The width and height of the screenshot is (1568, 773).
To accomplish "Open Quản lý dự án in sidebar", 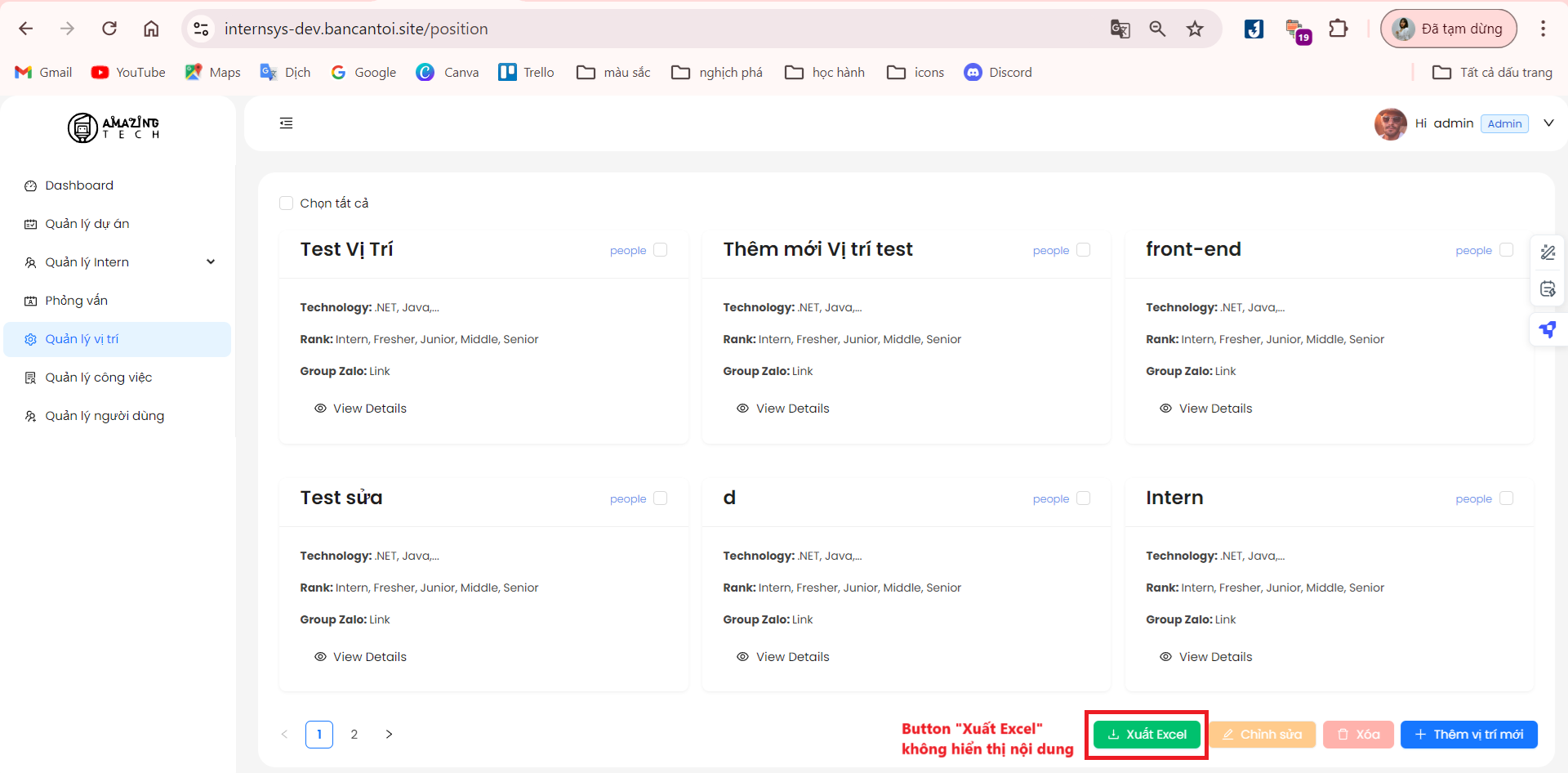I will (x=87, y=224).
